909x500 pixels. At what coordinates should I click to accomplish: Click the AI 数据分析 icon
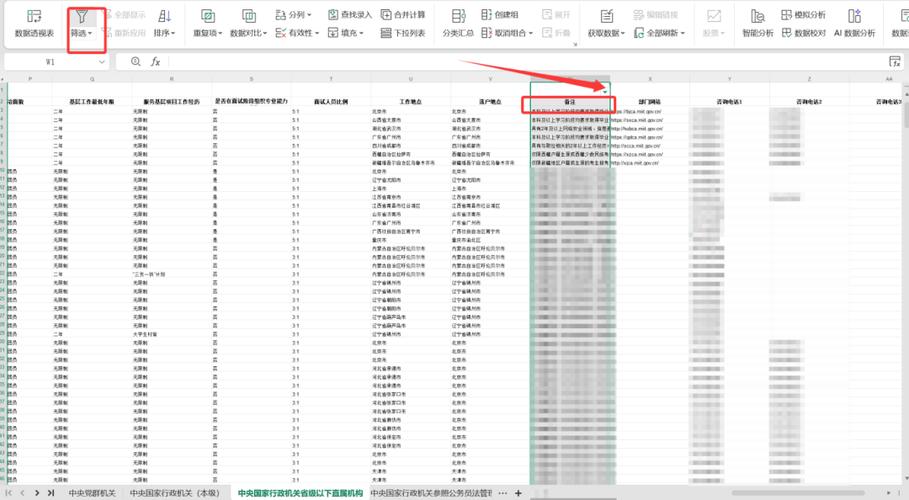point(855,16)
